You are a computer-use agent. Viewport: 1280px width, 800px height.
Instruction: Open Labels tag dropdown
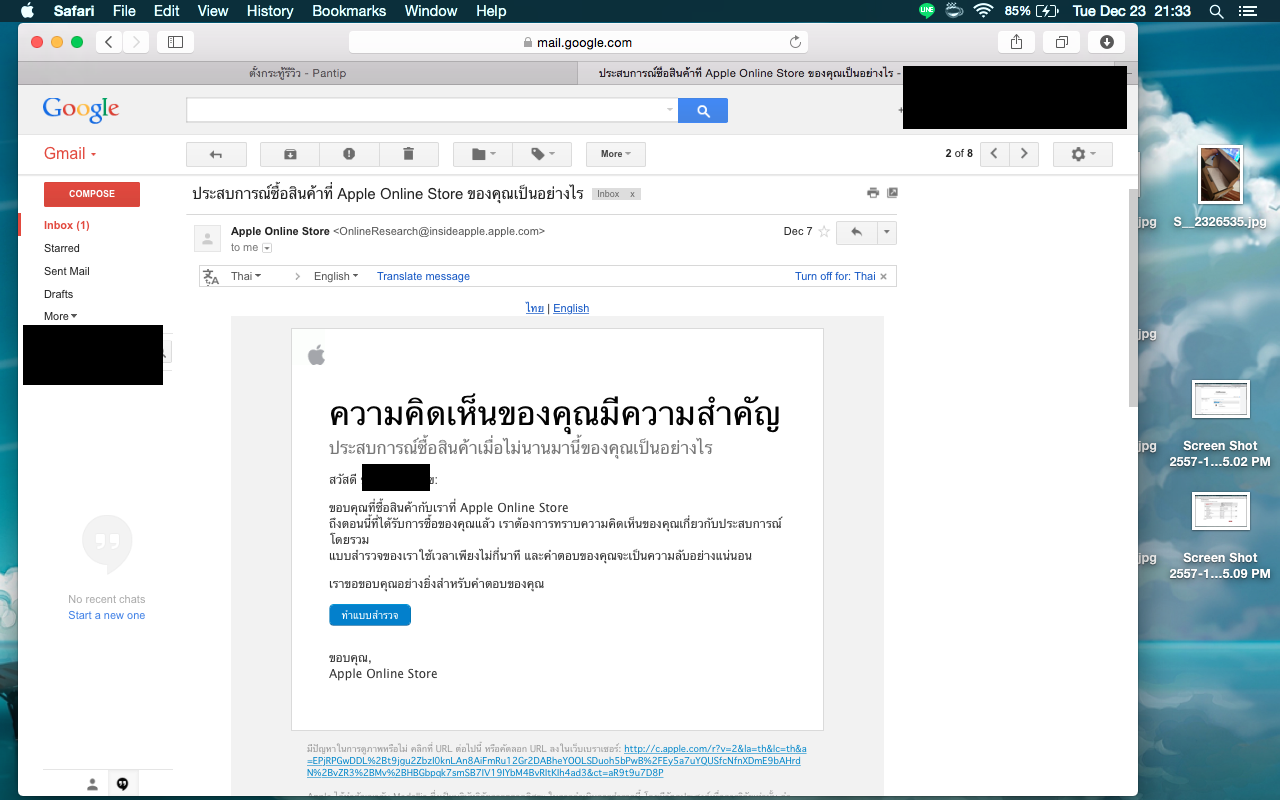pos(542,154)
